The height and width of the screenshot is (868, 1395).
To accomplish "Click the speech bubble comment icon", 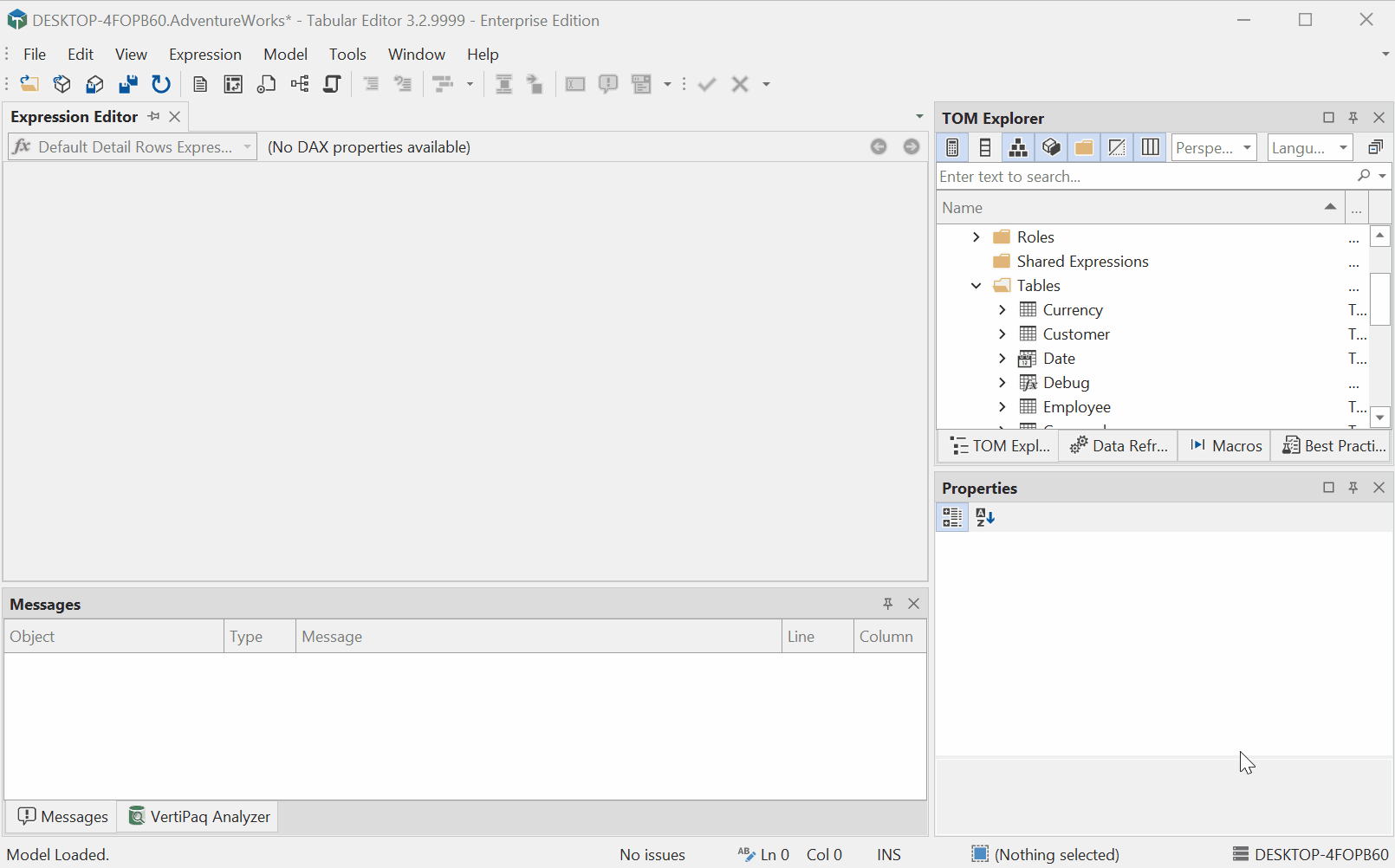I will (x=608, y=84).
